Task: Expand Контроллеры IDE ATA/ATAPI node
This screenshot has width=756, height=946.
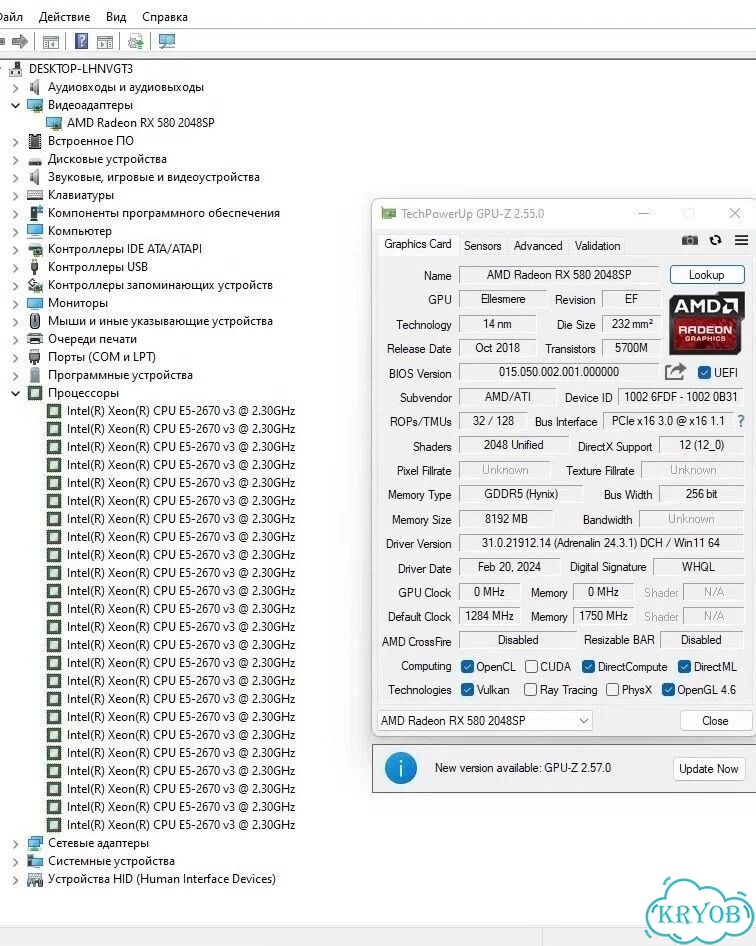Action: pyautogui.click(x=16, y=249)
